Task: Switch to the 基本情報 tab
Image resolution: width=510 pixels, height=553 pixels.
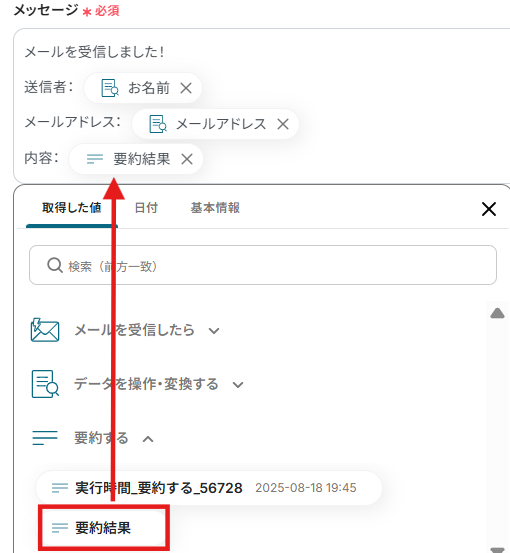Action: [215, 208]
